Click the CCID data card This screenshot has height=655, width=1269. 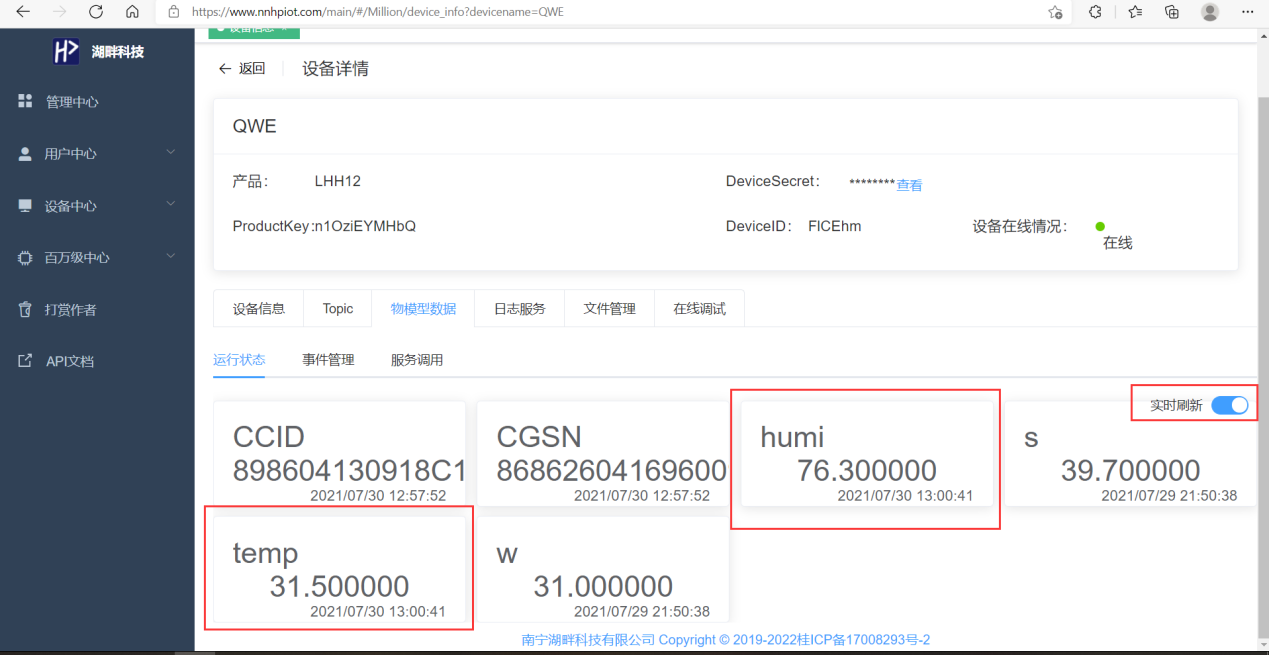pyautogui.click(x=340, y=454)
